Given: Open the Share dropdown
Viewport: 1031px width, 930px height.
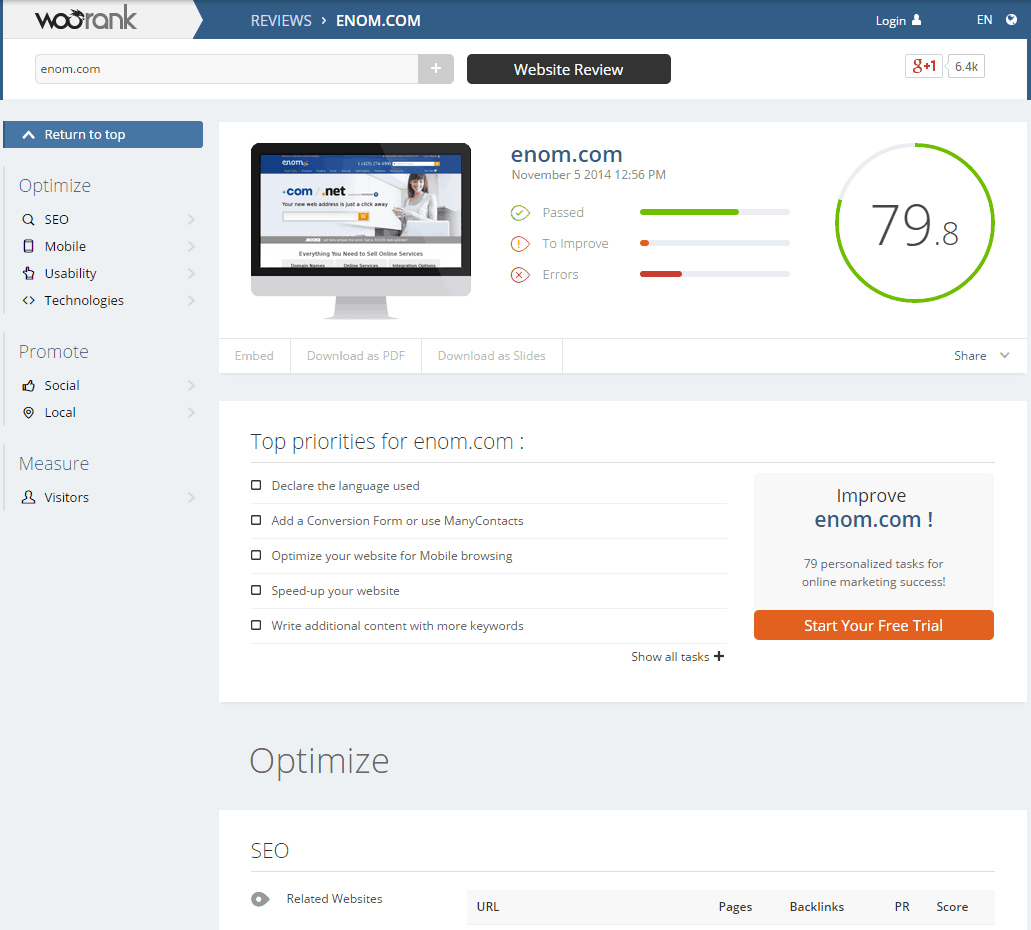Looking at the screenshot, I should click(981, 356).
